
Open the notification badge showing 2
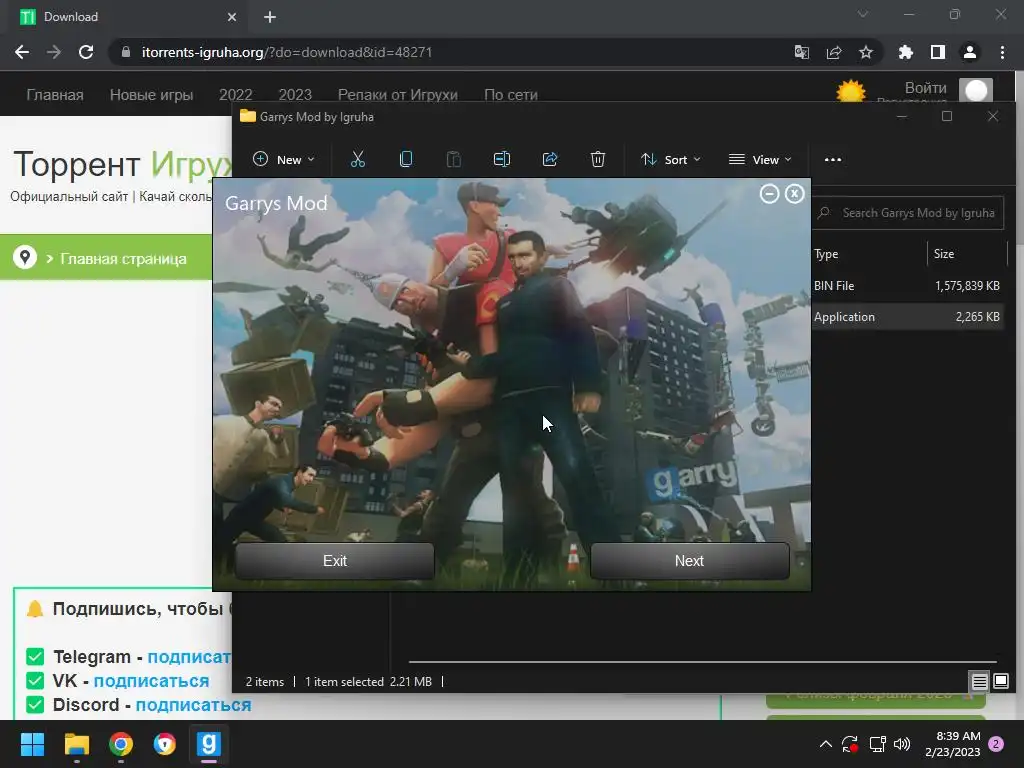(996, 744)
